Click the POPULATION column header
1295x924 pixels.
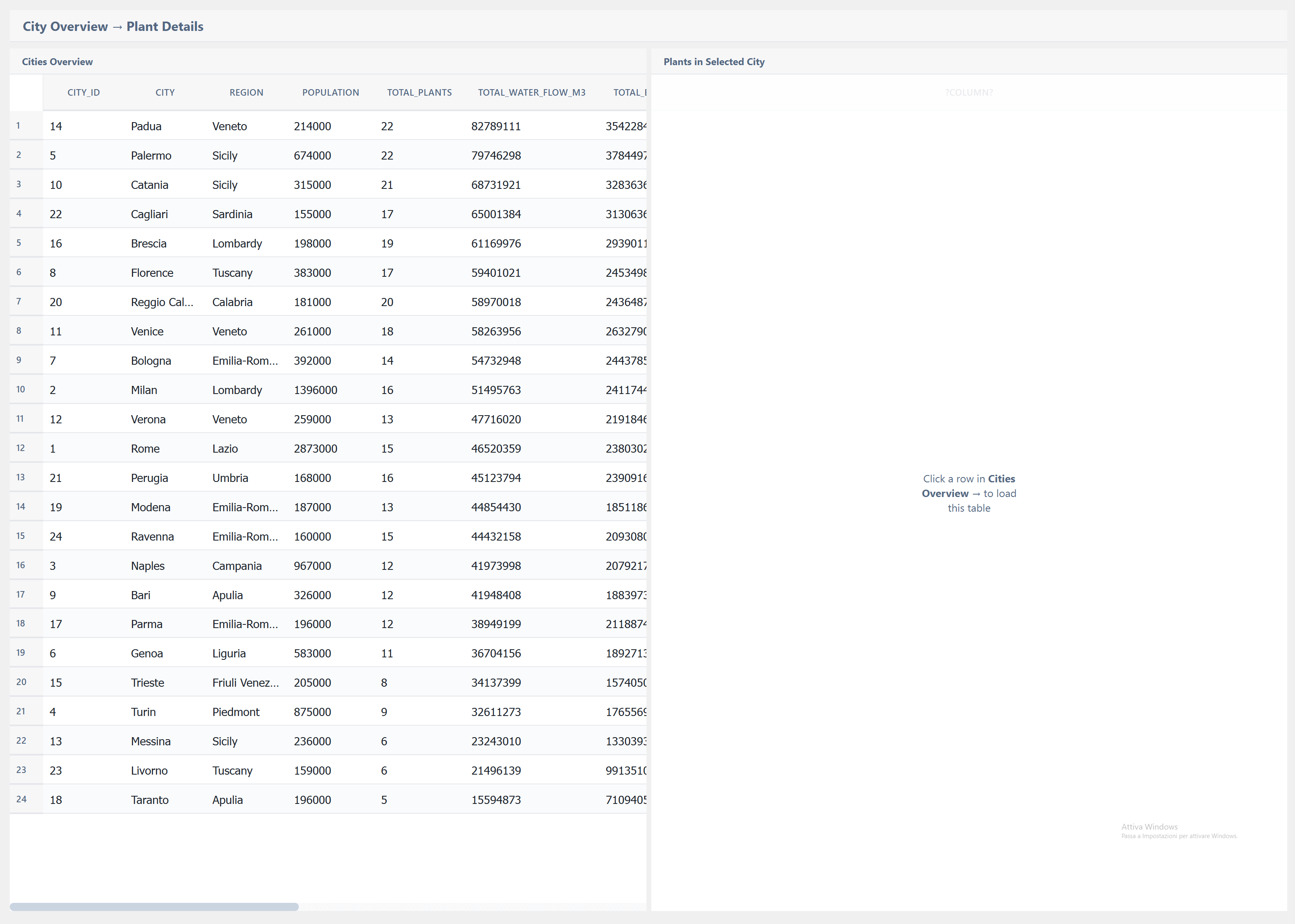coord(331,92)
